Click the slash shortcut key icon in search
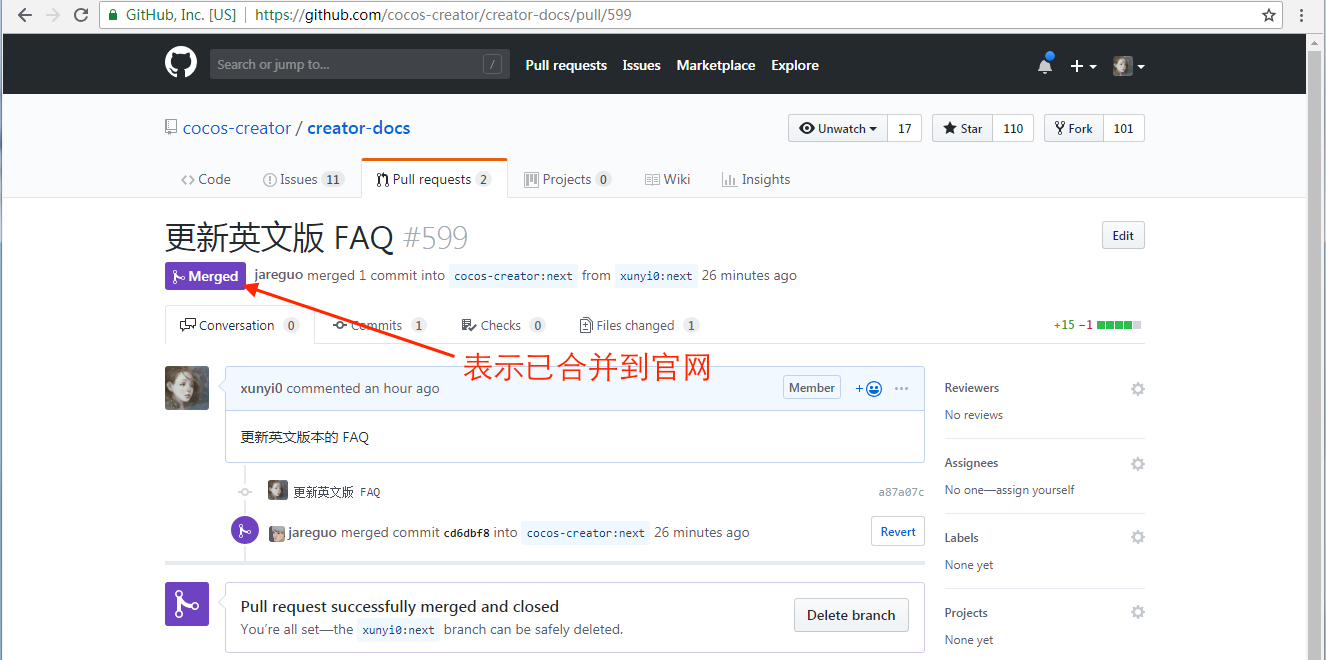 pyautogui.click(x=492, y=65)
